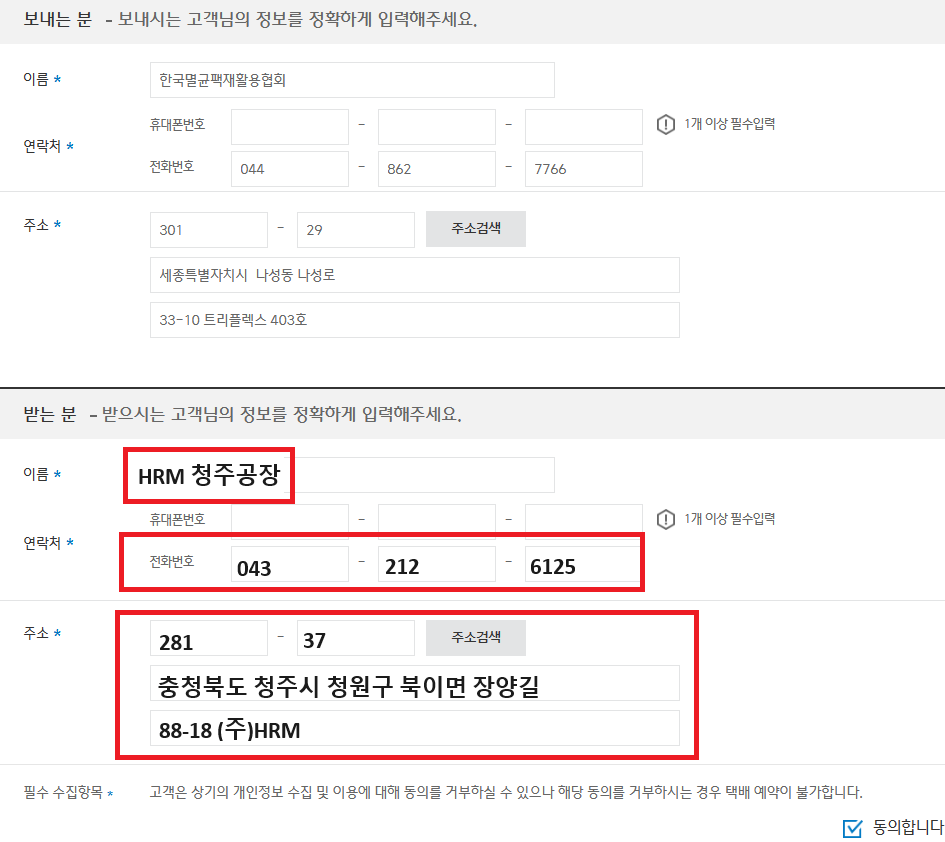
Task: Toggle the 동의합니다 consent checkbox
Action: pos(852,827)
